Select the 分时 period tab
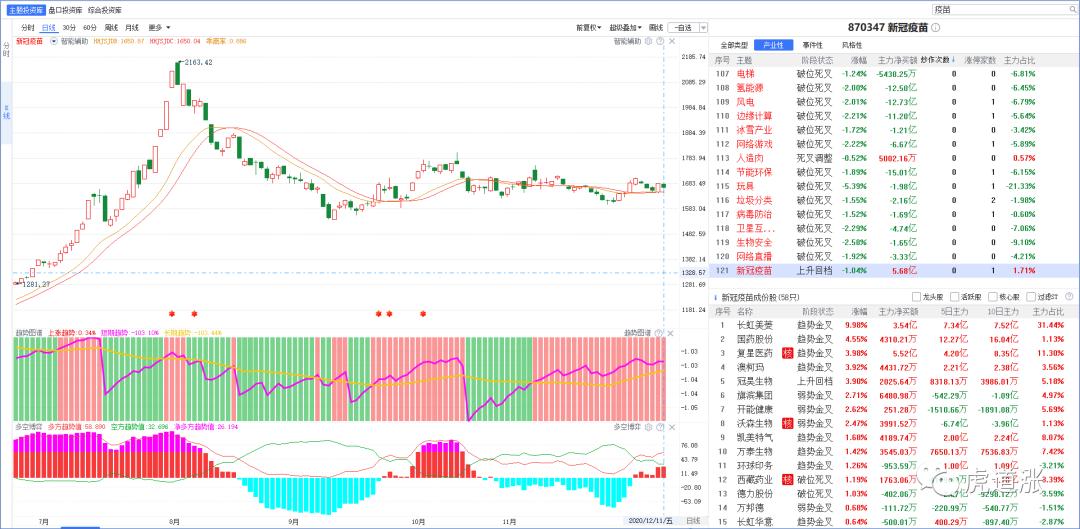Image resolution: width=1080 pixels, height=529 pixels. 27,28
